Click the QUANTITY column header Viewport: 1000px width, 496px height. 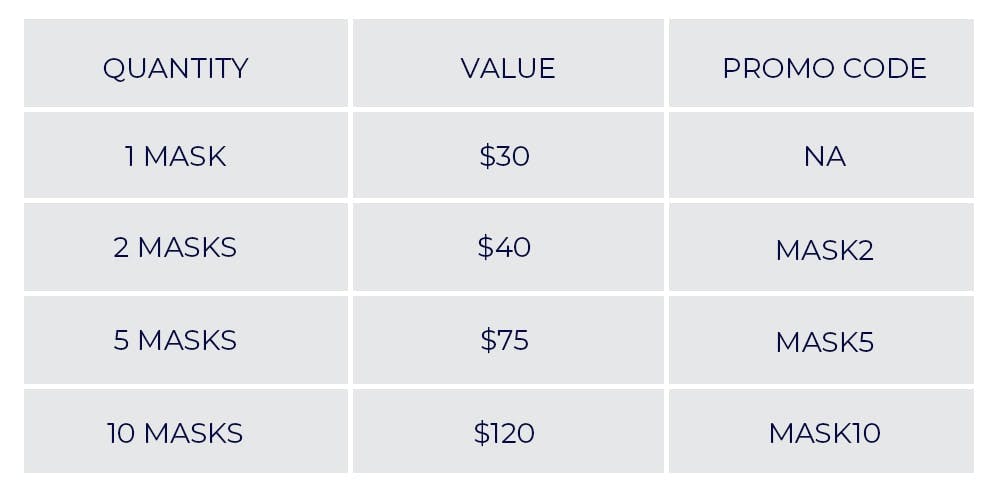pyautogui.click(x=175, y=68)
